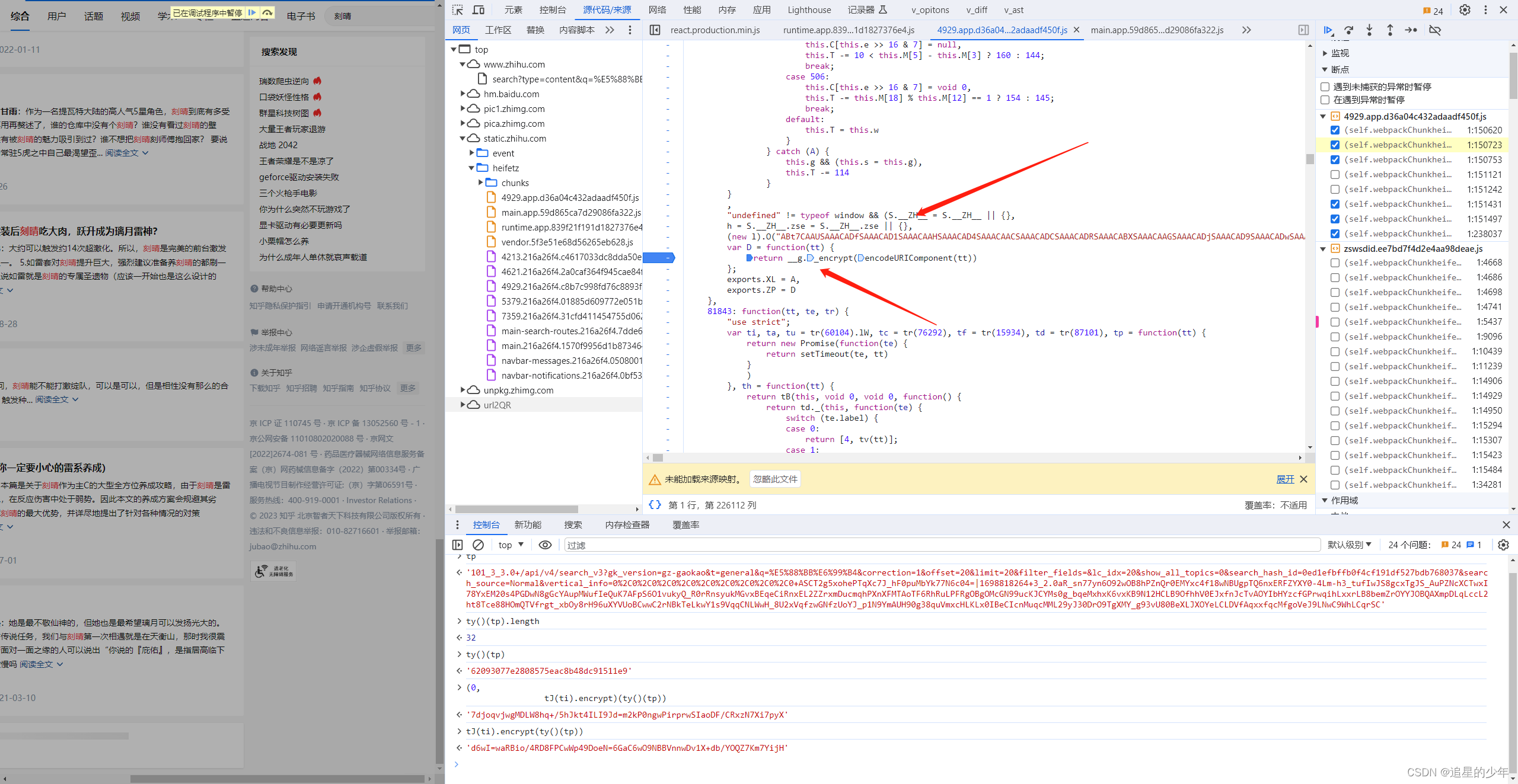Open DevTools settings via the gear icon
Screen dimensions: 1518x784
tap(1465, 10)
